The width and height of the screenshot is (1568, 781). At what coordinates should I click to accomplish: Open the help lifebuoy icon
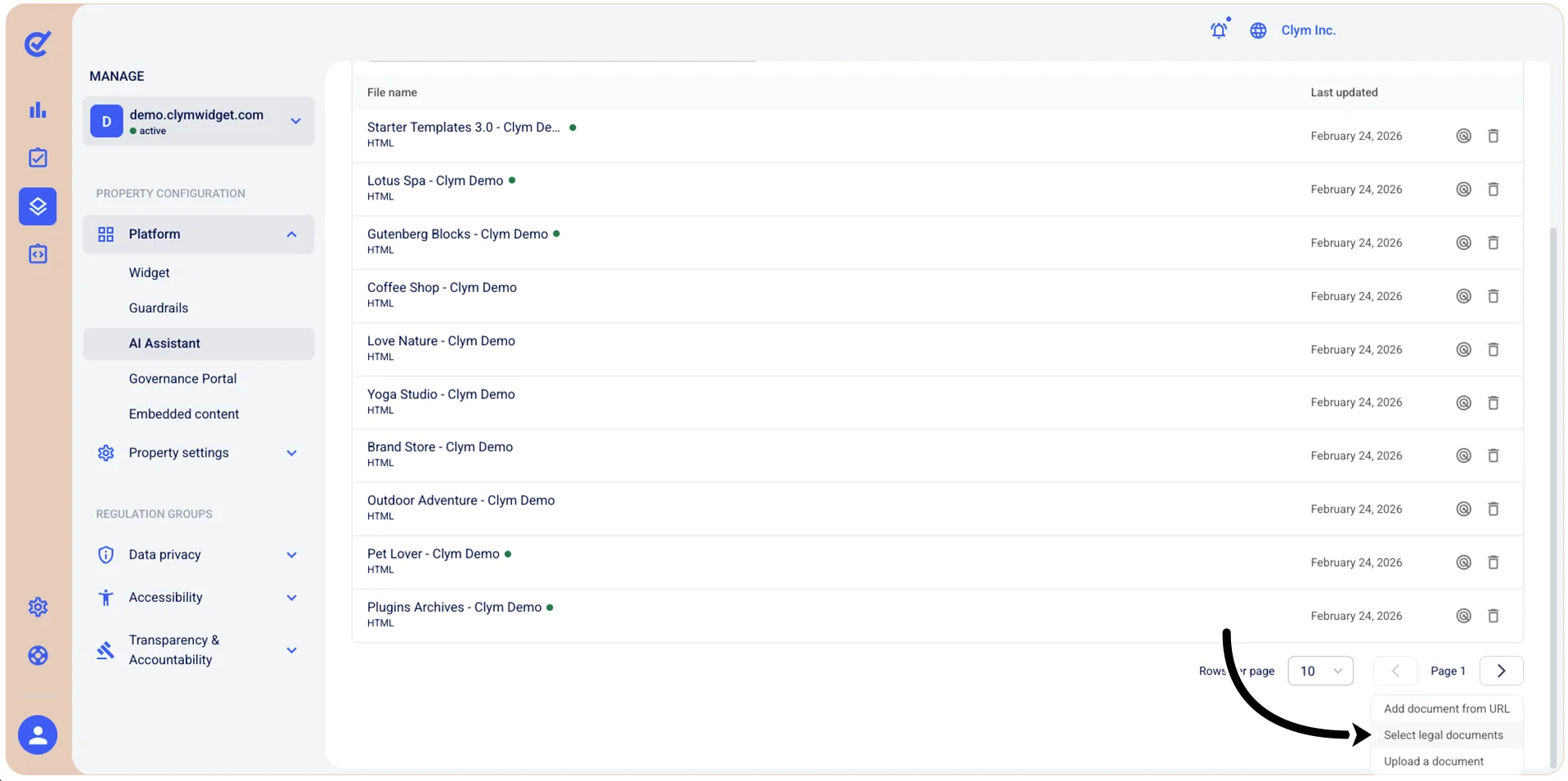pos(38,655)
